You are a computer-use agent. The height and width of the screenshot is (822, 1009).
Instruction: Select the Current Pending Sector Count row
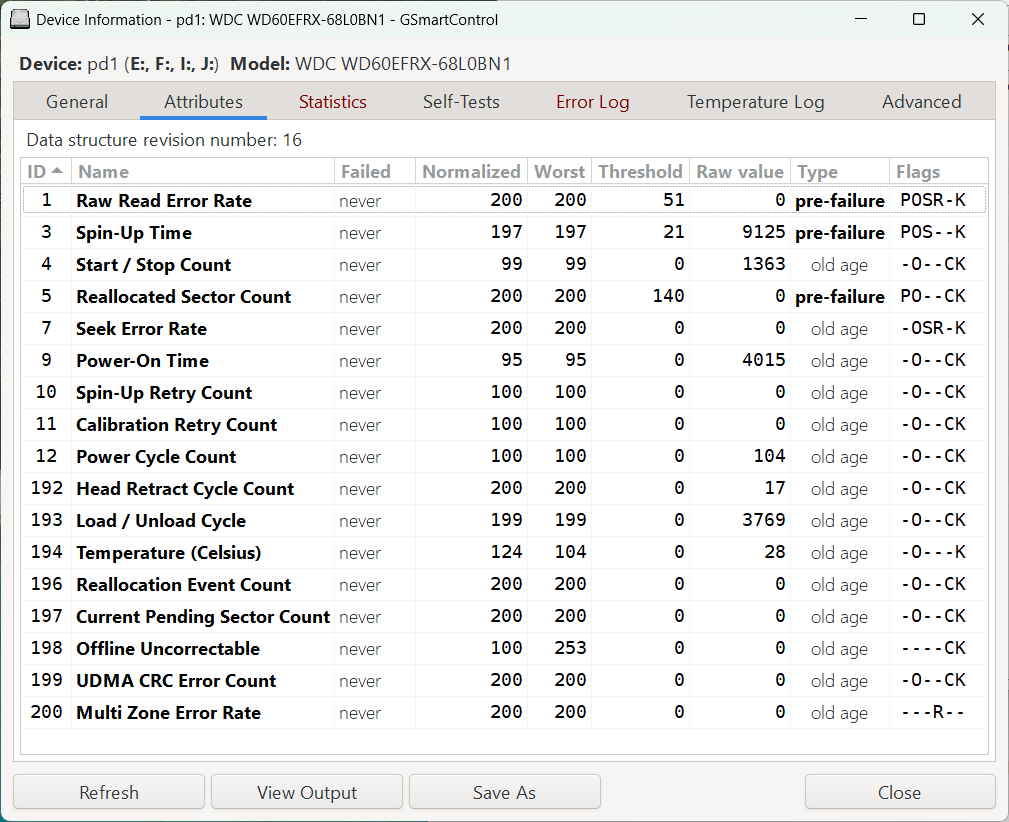click(x=504, y=616)
